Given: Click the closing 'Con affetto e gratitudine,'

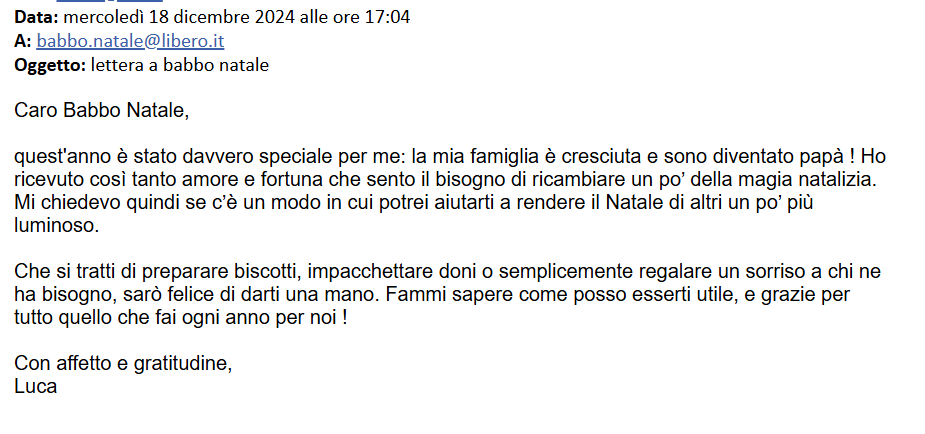Looking at the screenshot, I should click(x=123, y=364).
